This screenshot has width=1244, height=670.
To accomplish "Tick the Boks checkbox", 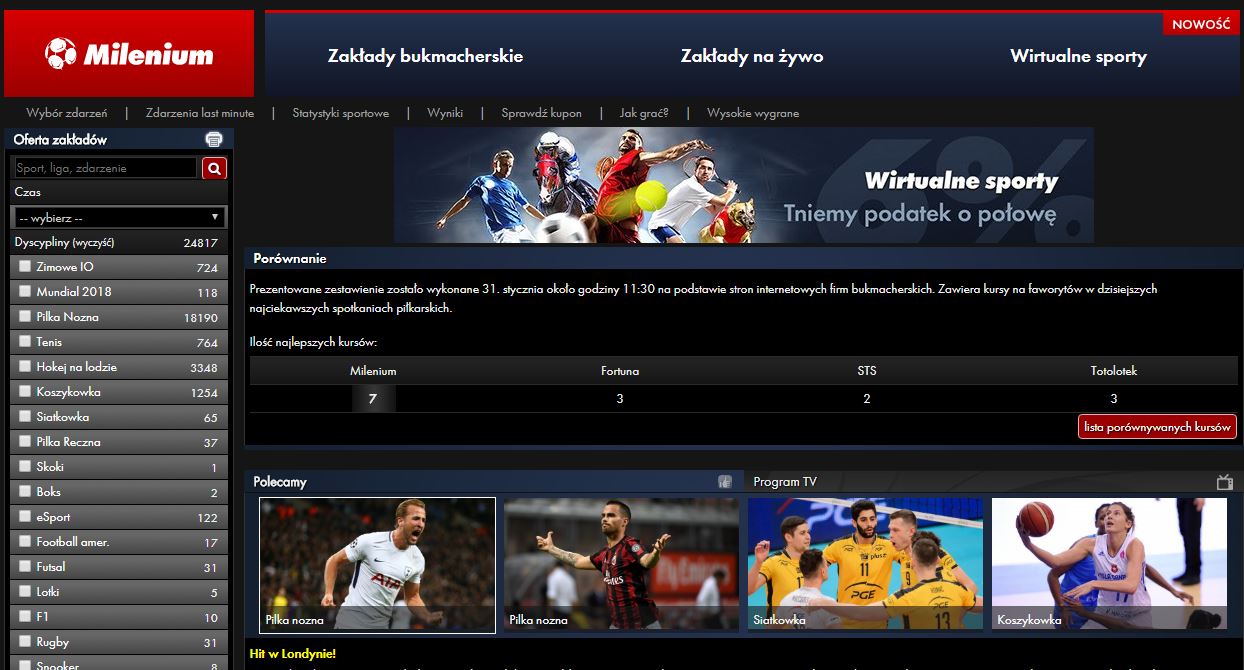I will coord(24,492).
